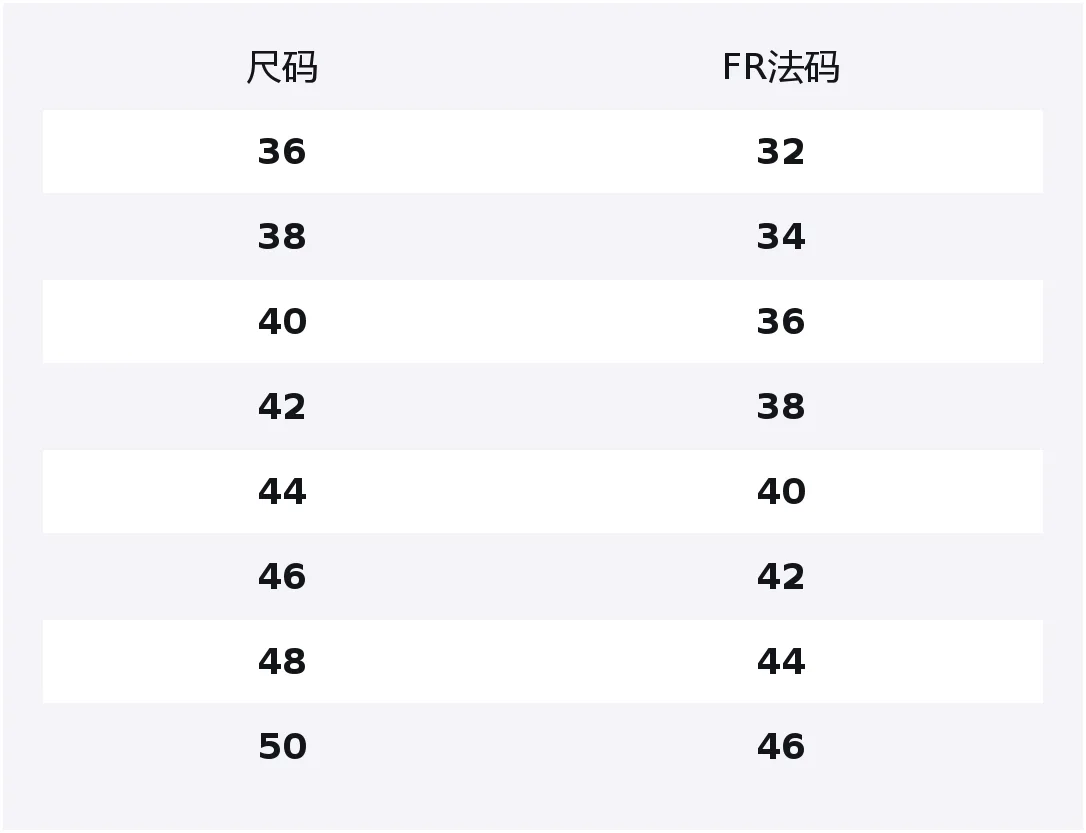Click FR法码 value 40
Screen dimensions: 1086x833
[x=780, y=492]
